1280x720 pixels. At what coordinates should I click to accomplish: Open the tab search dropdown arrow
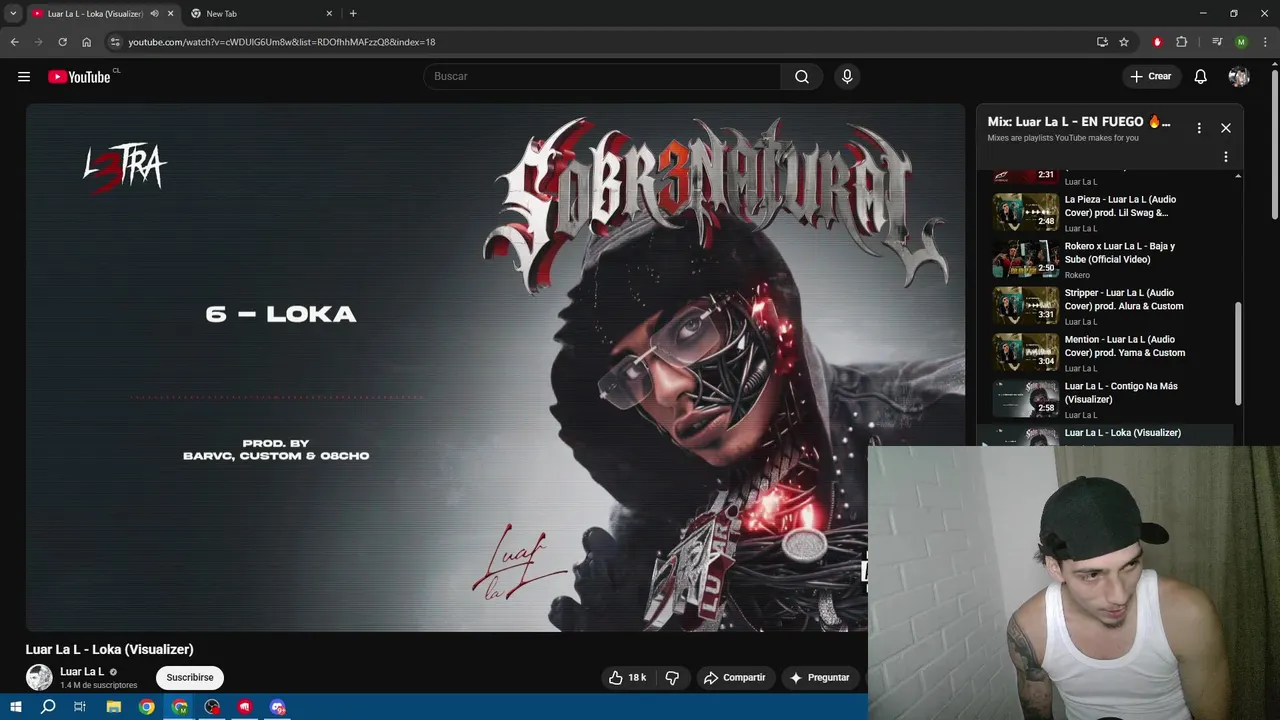pos(13,13)
